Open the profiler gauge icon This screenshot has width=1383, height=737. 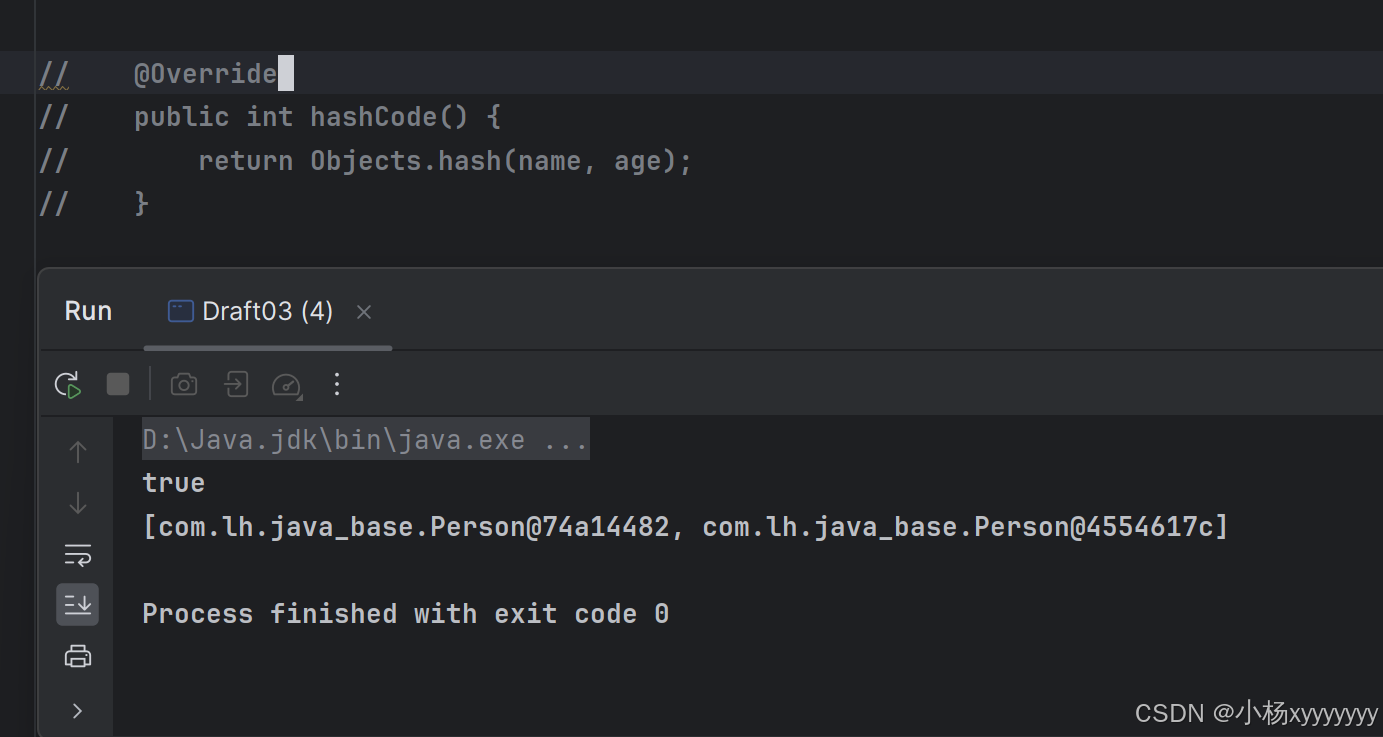[x=286, y=384]
